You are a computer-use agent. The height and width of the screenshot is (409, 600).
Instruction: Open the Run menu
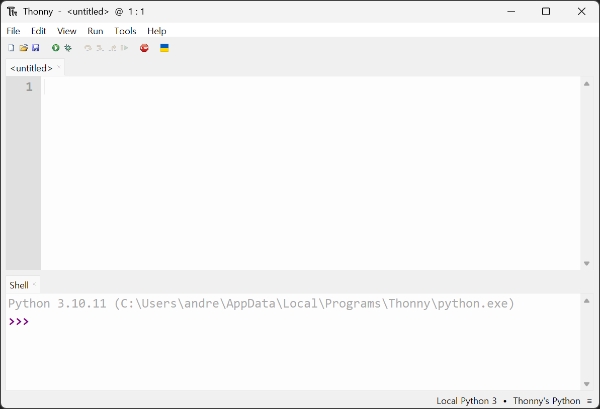(95, 31)
